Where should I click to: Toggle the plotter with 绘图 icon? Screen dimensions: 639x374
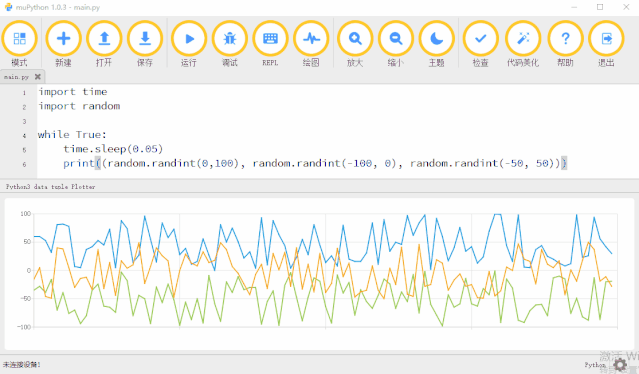pos(311,39)
